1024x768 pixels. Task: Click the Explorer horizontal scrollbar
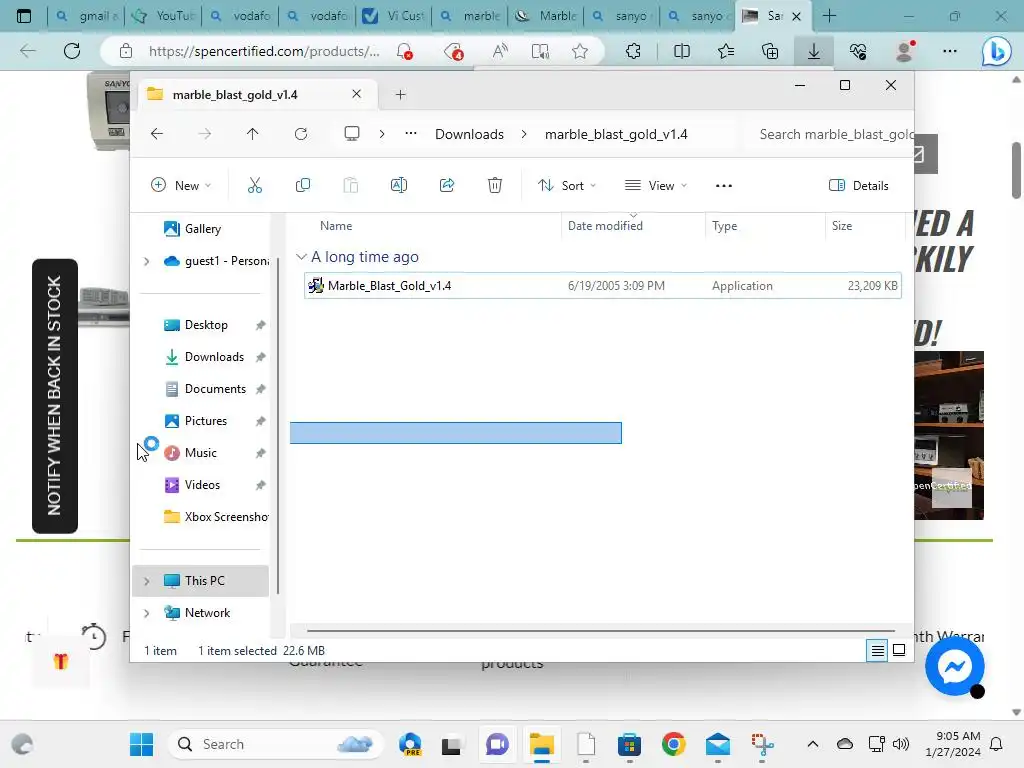click(600, 631)
